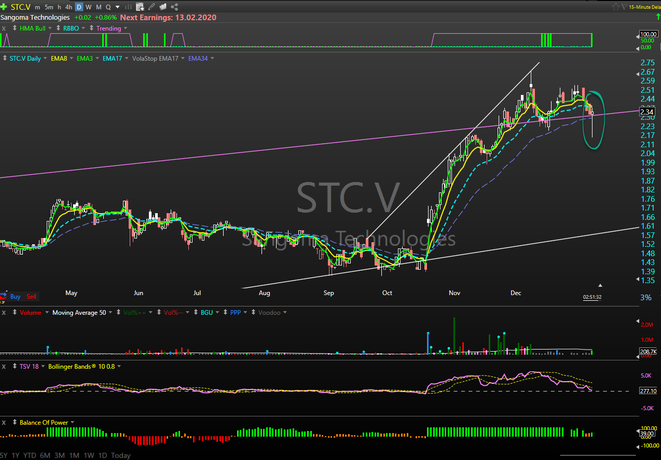Select the 1Y range tab
Viewport: 661px width, 460px height.
pyautogui.click(x=16, y=455)
